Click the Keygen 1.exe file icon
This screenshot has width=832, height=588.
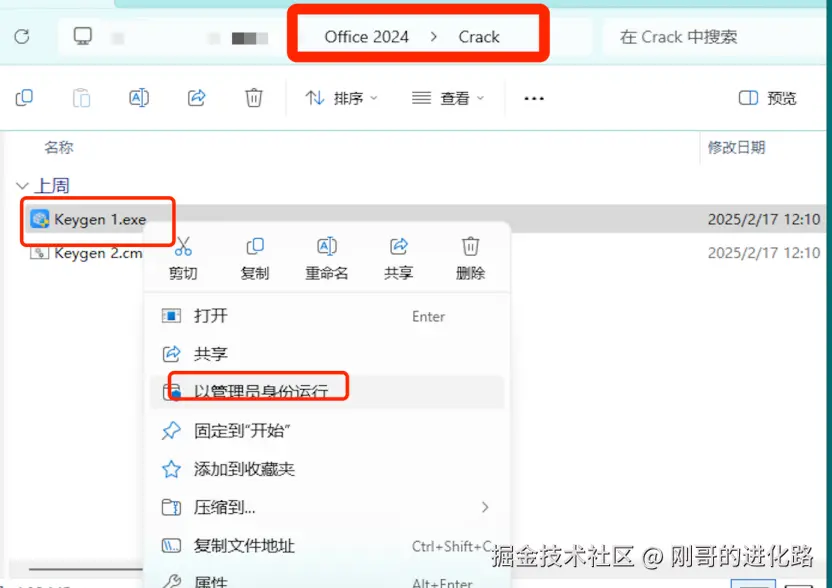(x=40, y=219)
